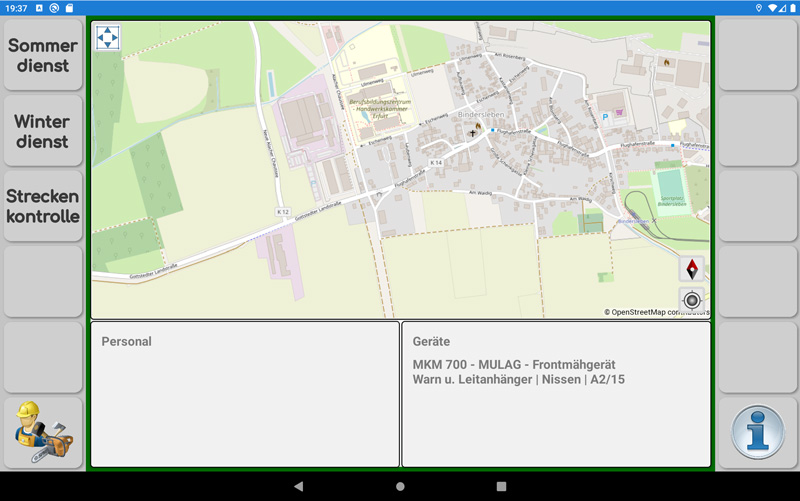
Task: Open the Personal panel
Action: (x=245, y=394)
